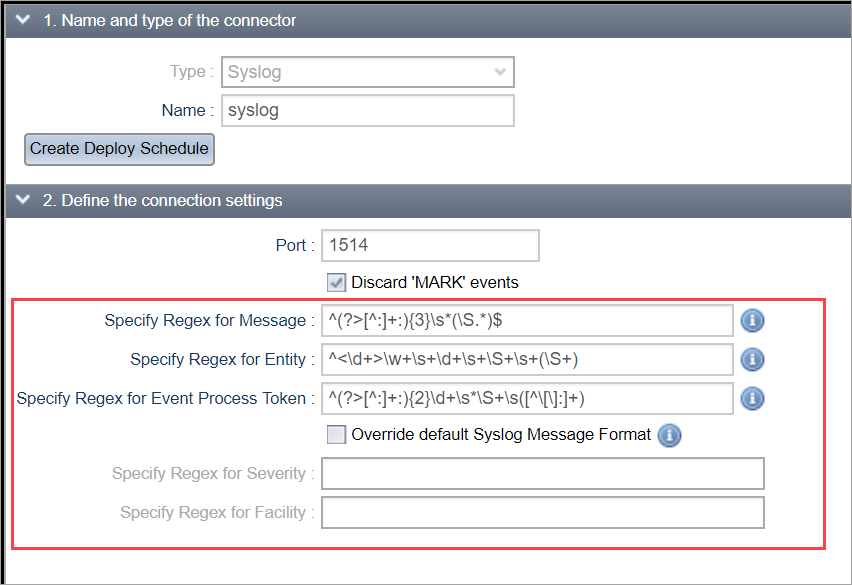Collapse section 2 using its chevron arrow
The height and width of the screenshot is (585, 852).
tap(23, 200)
